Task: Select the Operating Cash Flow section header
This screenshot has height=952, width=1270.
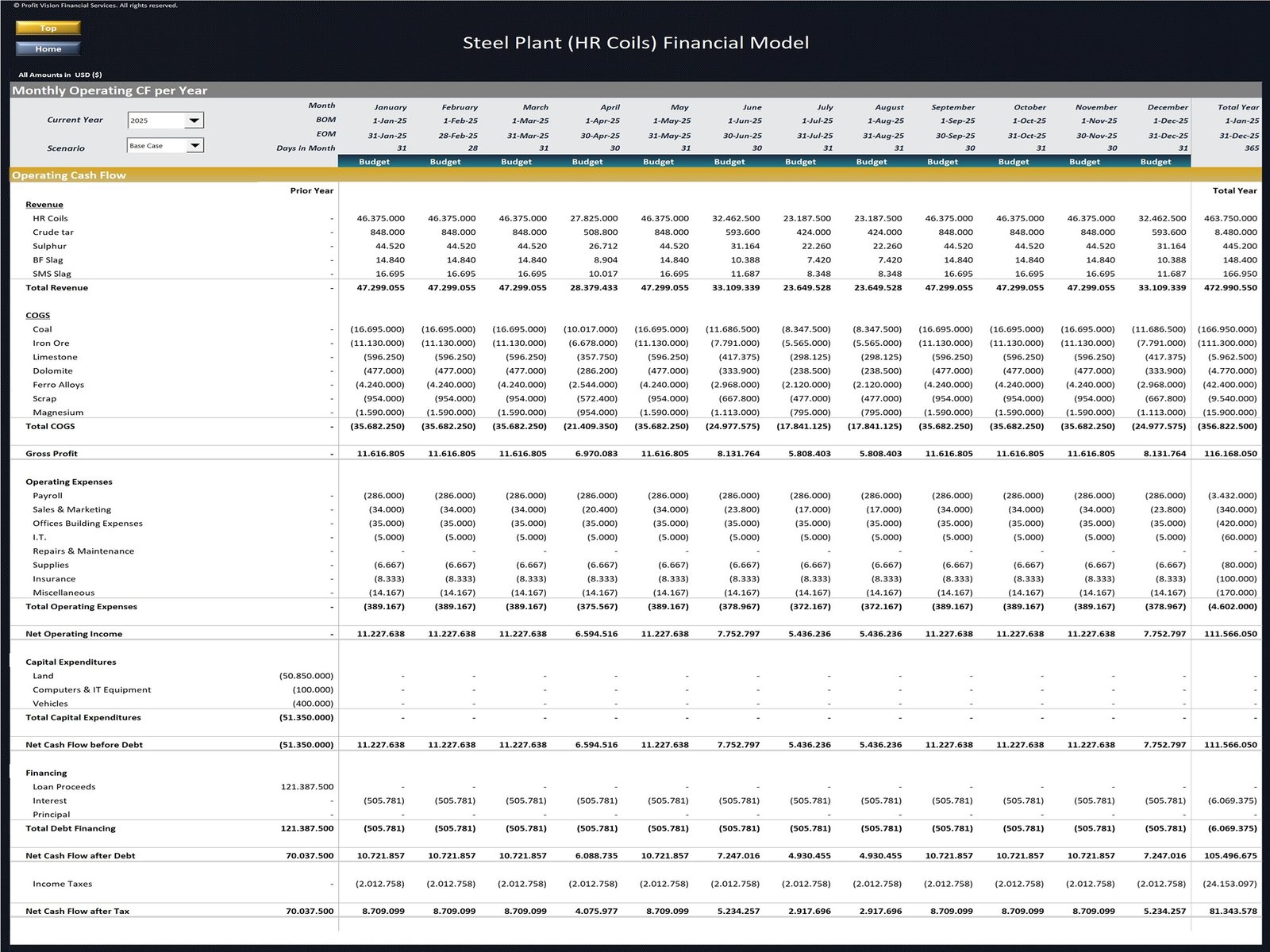Action: click(x=69, y=175)
